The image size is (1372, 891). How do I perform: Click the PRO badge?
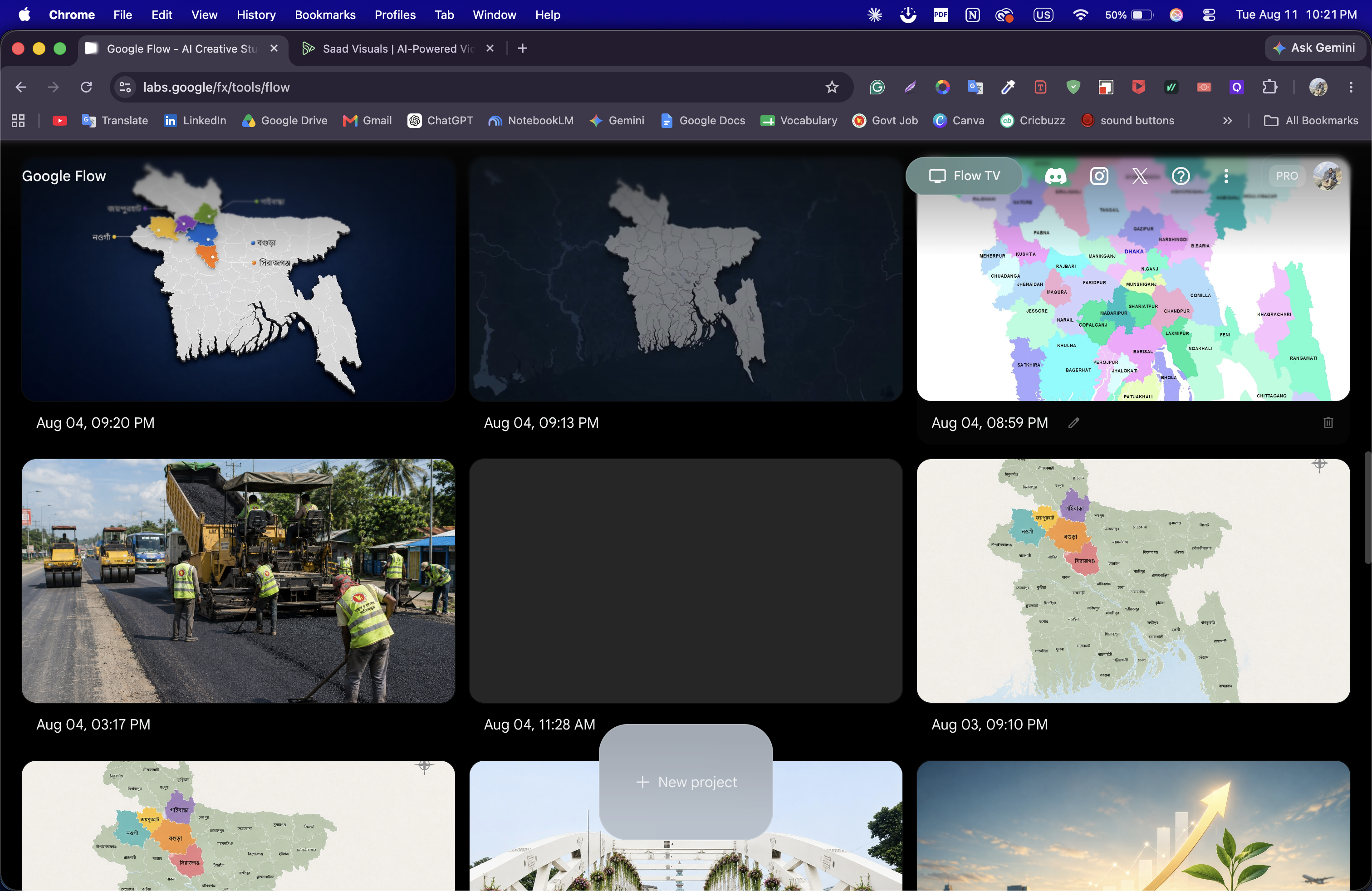coord(1287,176)
